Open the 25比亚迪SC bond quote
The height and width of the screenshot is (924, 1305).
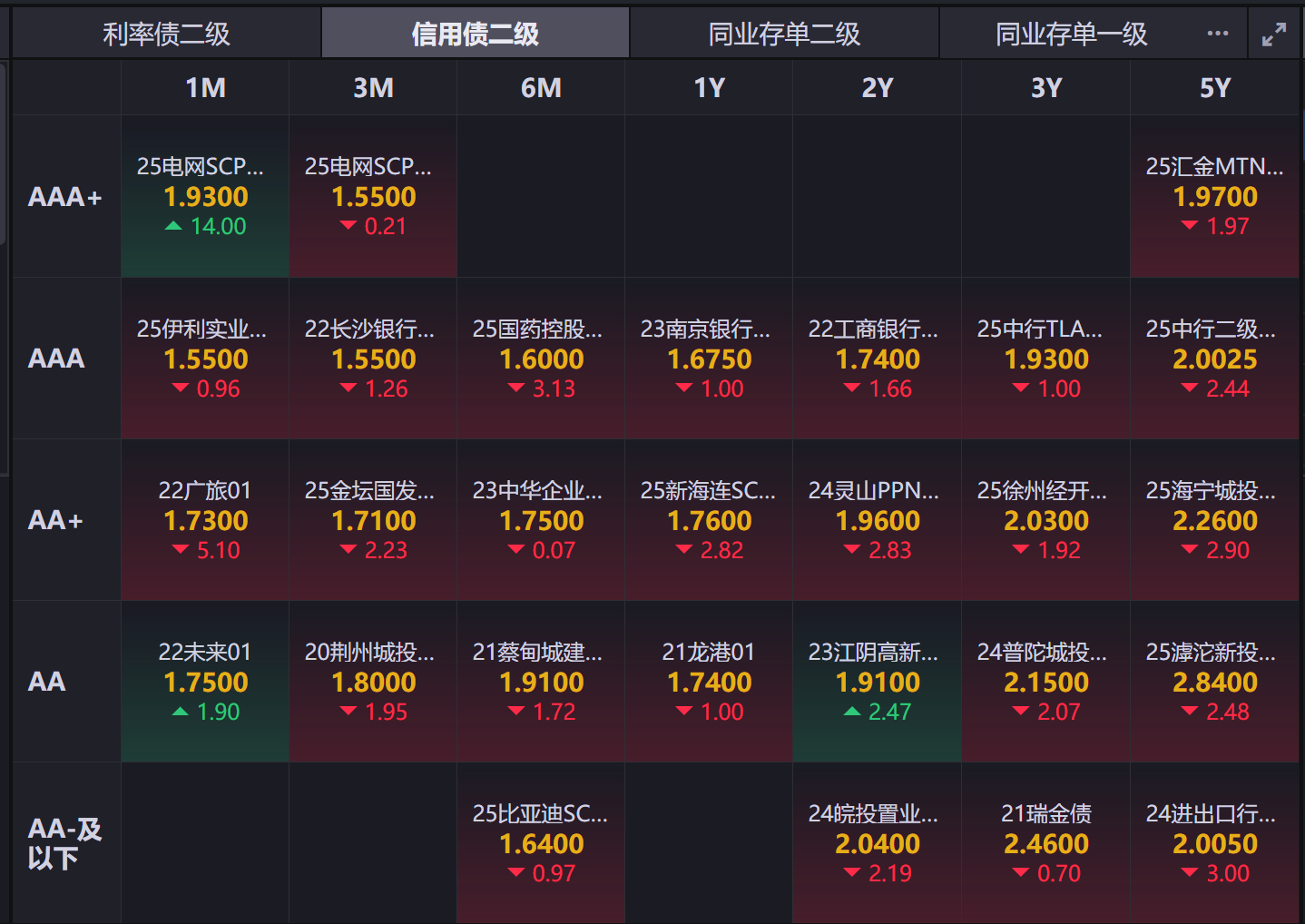[541, 843]
